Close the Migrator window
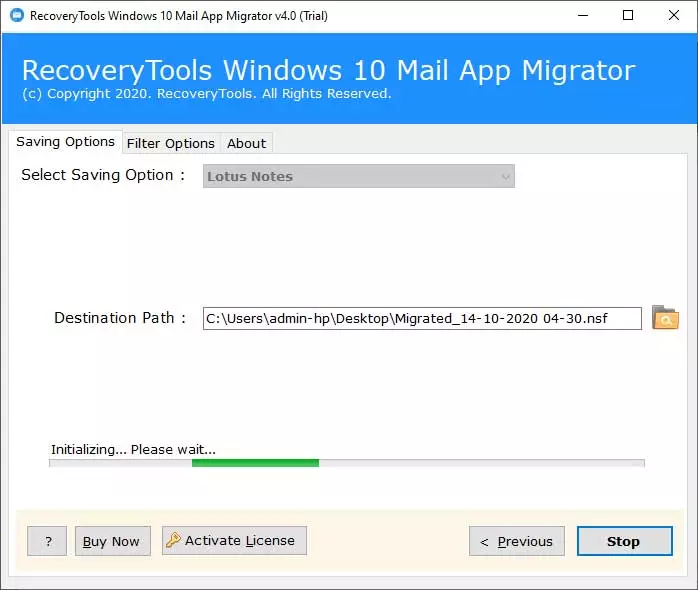The image size is (698, 590). [674, 15]
